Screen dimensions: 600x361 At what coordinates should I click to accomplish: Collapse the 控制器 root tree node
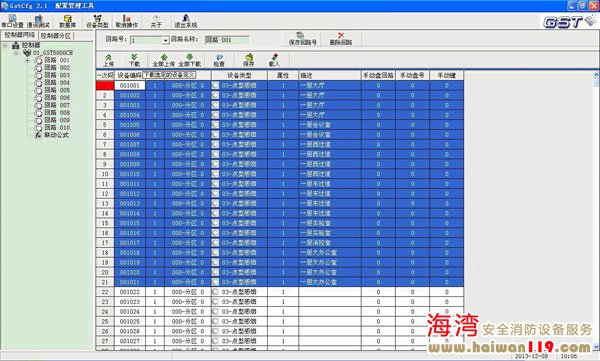click(5, 46)
